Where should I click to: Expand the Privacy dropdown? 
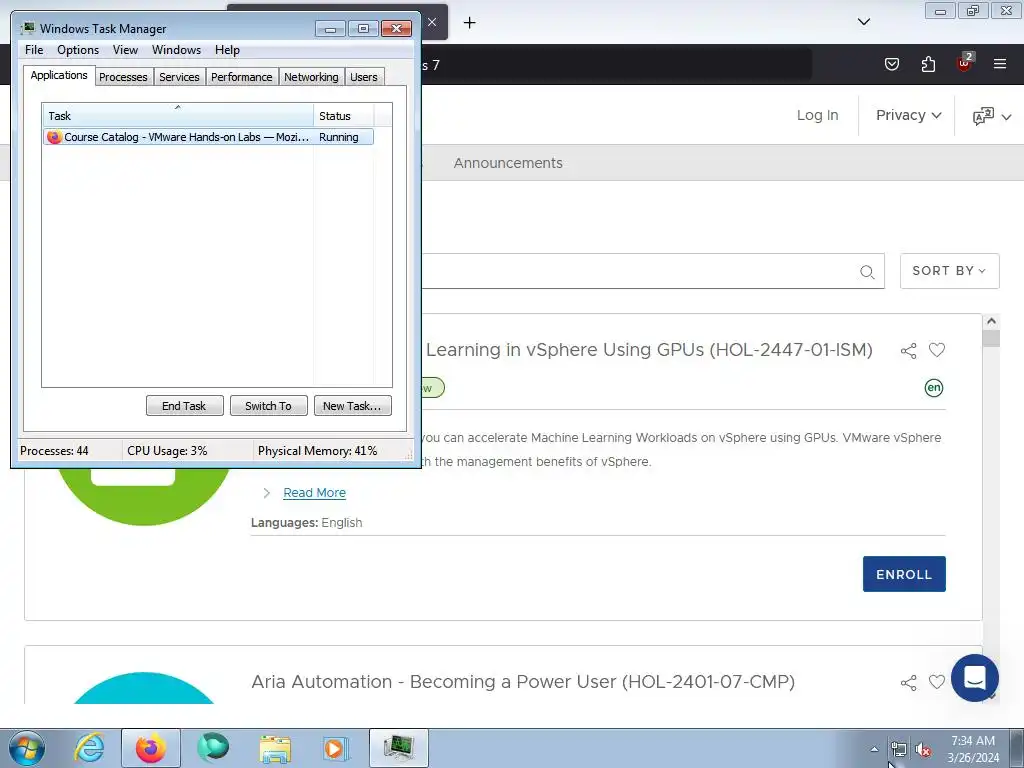click(x=908, y=115)
